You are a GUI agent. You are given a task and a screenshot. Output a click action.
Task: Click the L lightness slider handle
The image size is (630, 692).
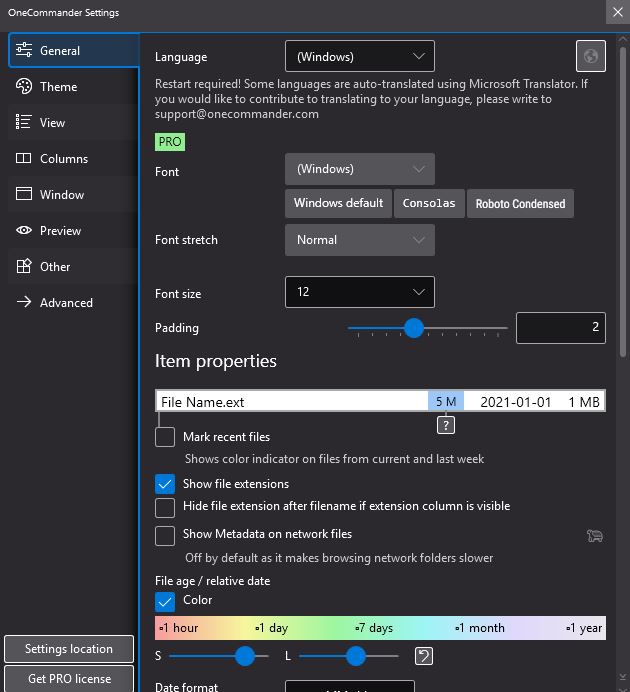[356, 656]
